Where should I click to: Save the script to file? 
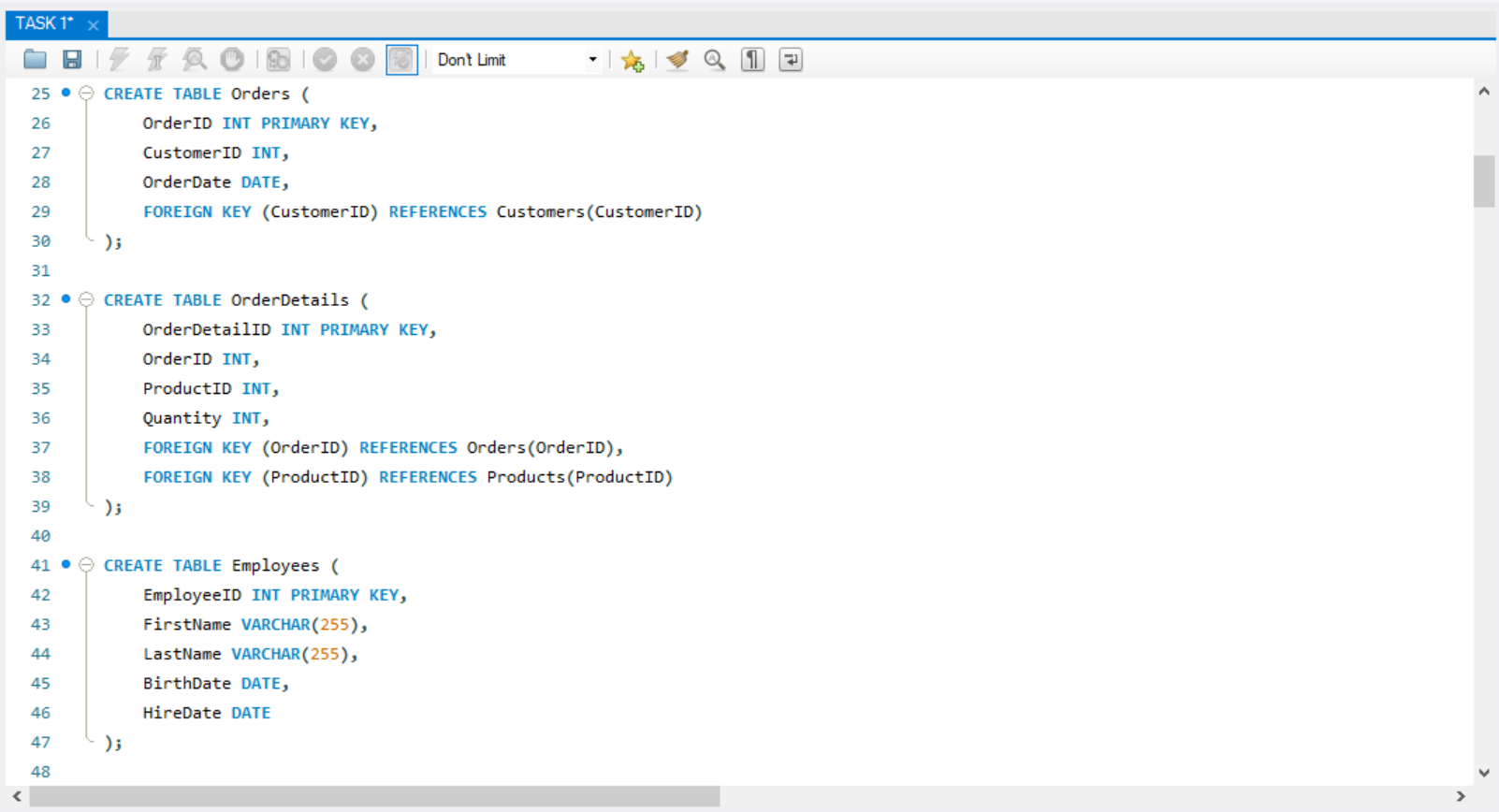click(x=72, y=60)
